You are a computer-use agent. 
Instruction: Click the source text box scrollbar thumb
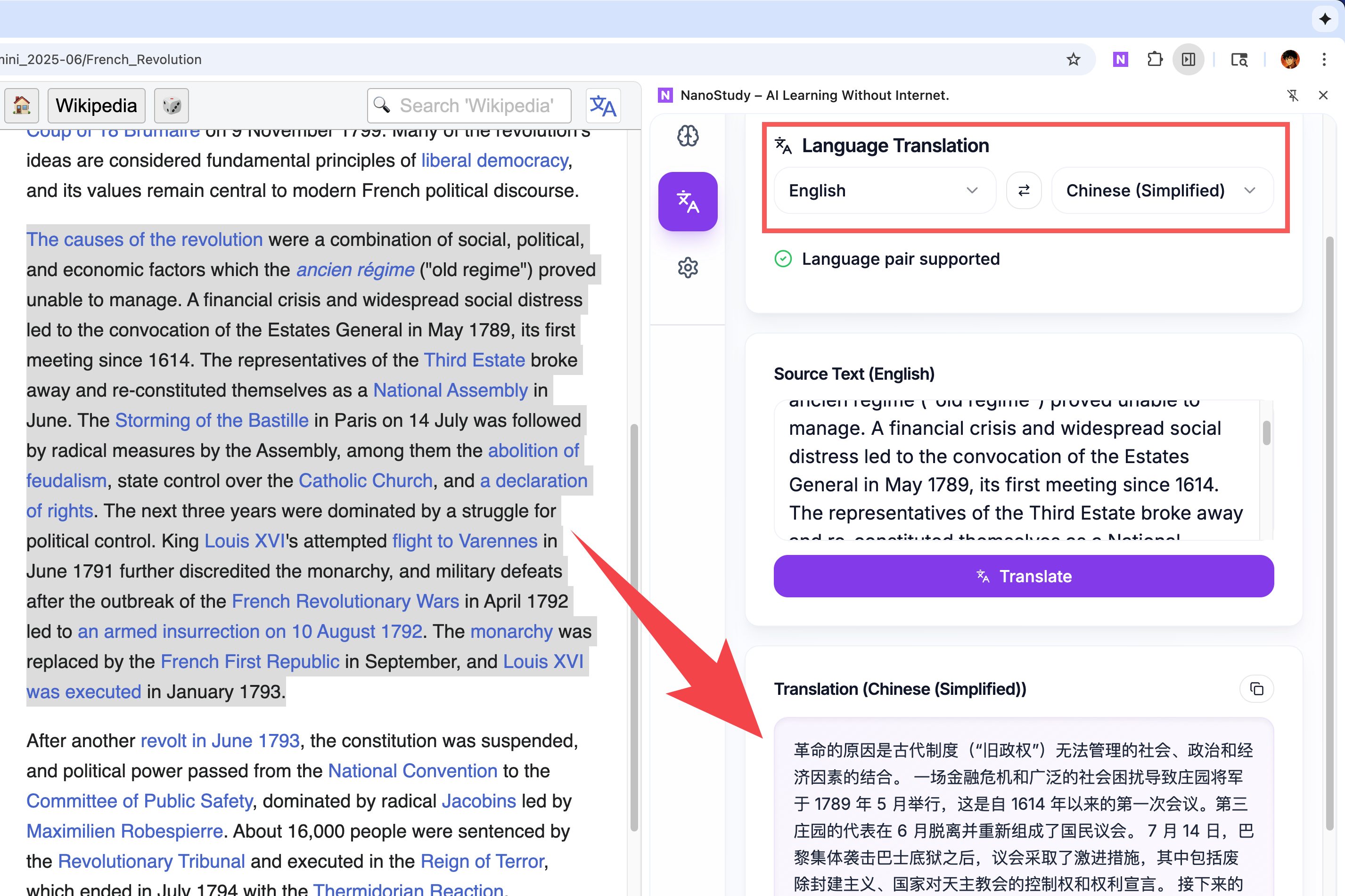(x=1267, y=432)
